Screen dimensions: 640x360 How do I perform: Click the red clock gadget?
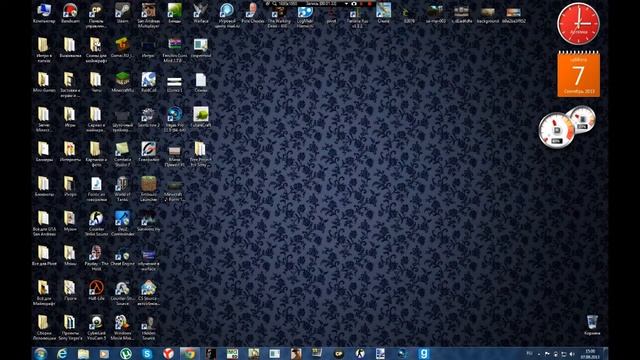pyautogui.click(x=578, y=23)
